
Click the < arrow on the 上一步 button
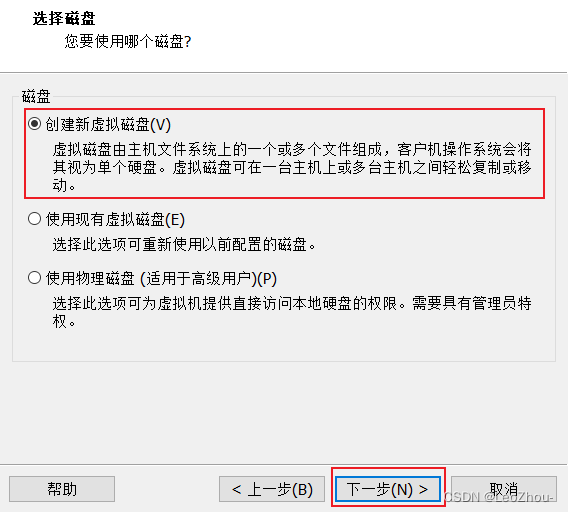[237, 490]
